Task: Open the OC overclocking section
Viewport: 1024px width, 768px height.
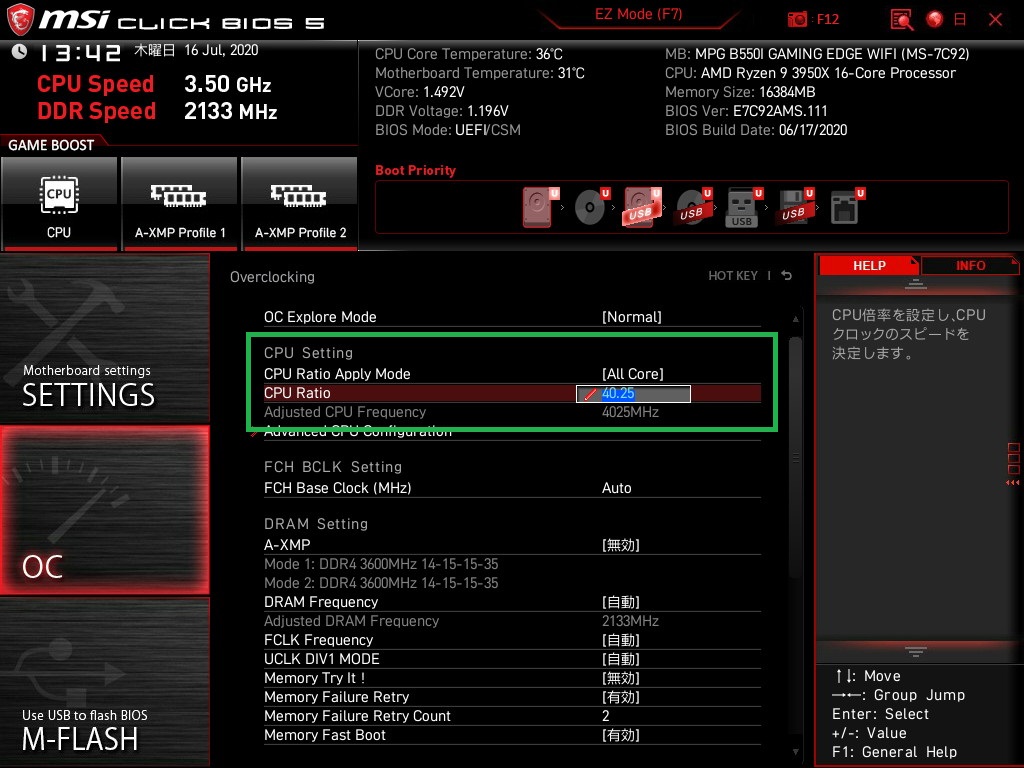Action: pyautogui.click(x=104, y=510)
